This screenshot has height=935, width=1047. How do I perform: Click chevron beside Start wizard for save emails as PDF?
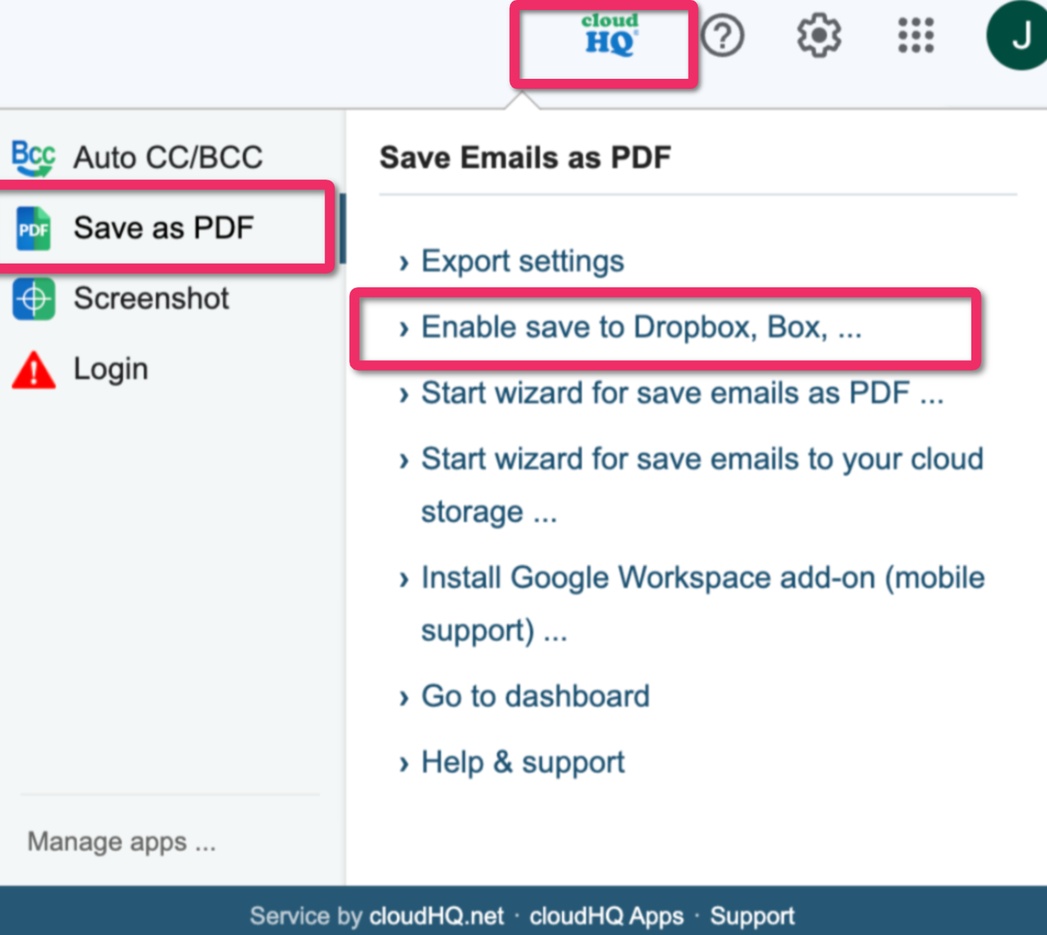click(403, 394)
